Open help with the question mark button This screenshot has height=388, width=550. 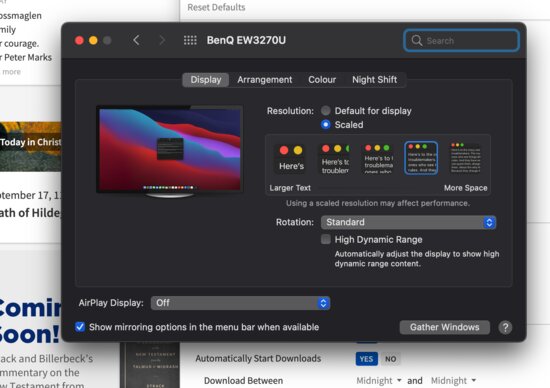coord(505,328)
